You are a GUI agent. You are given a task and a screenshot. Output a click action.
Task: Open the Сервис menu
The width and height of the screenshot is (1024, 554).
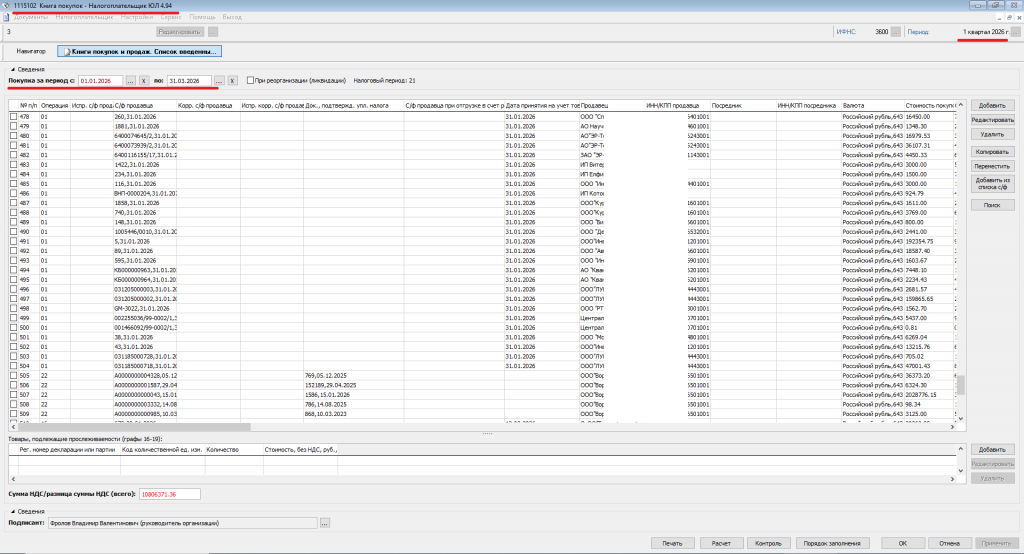[171, 17]
